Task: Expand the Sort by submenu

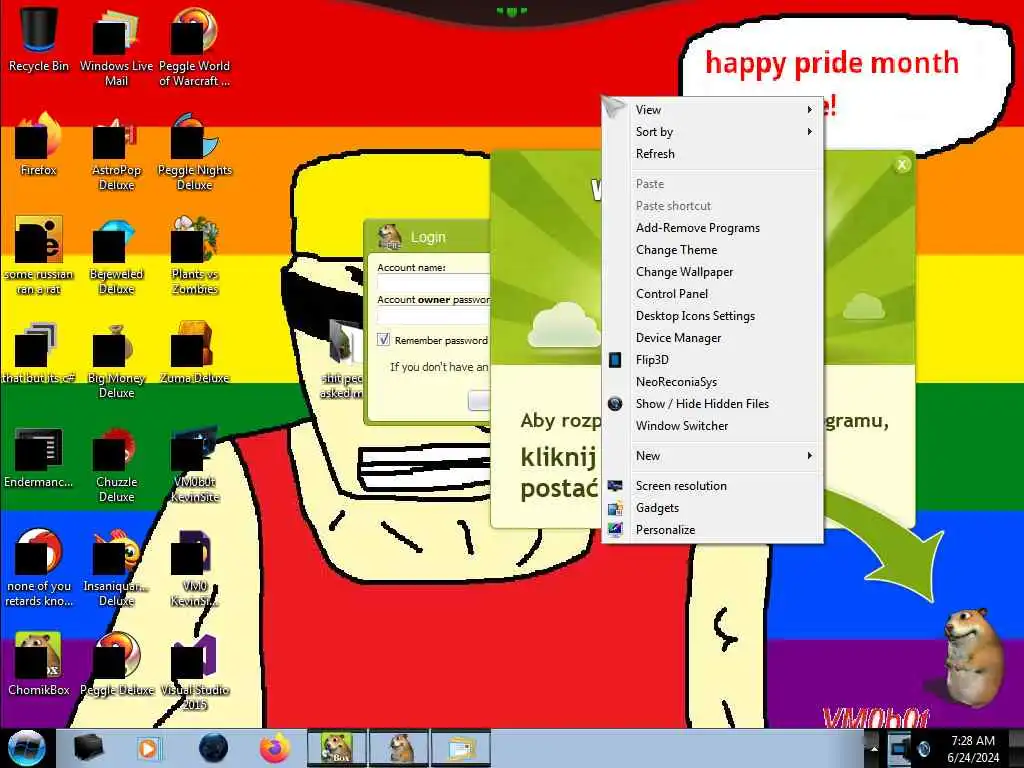Action: tap(712, 132)
